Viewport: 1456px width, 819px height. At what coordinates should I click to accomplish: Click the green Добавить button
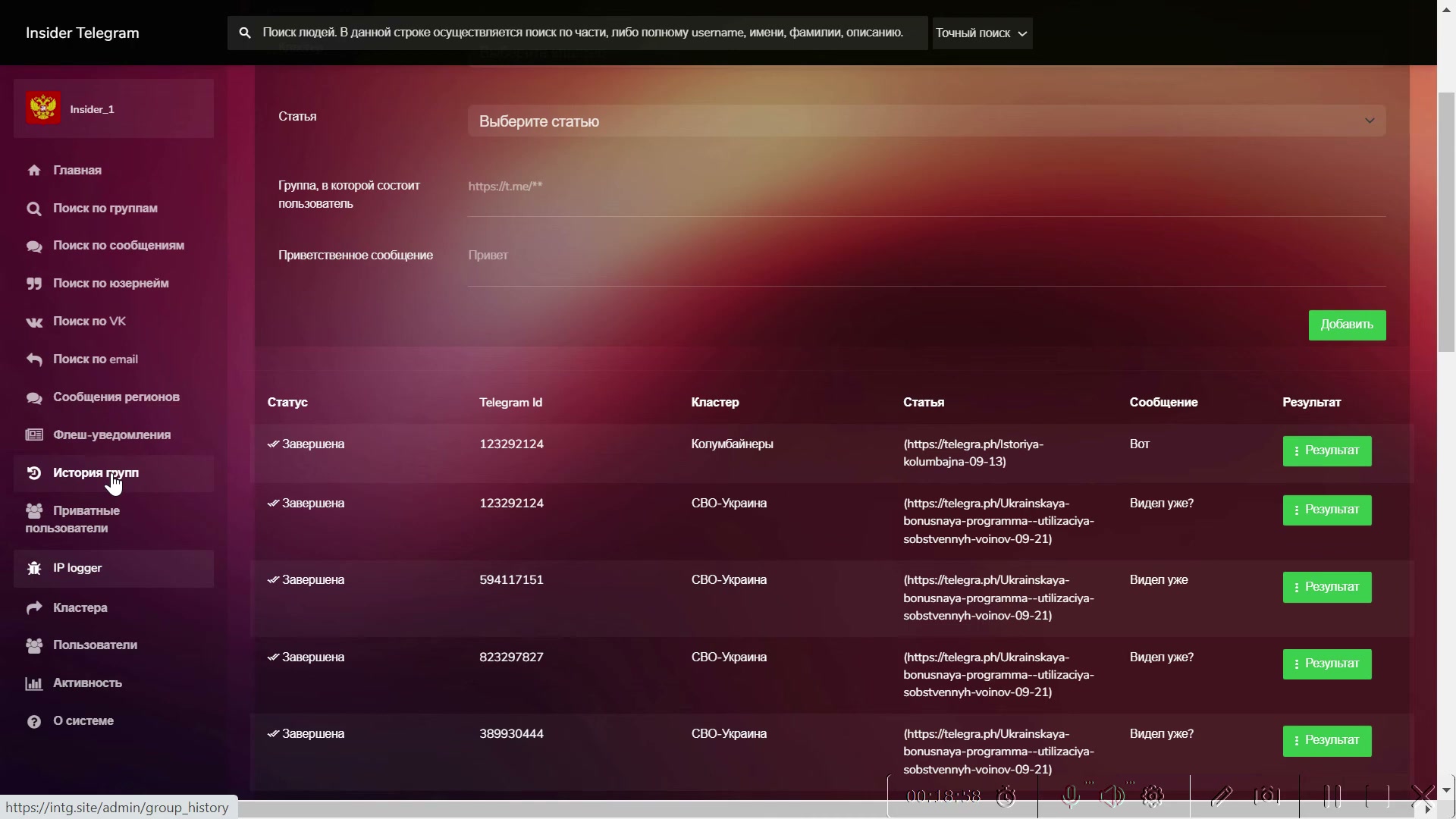(1347, 325)
